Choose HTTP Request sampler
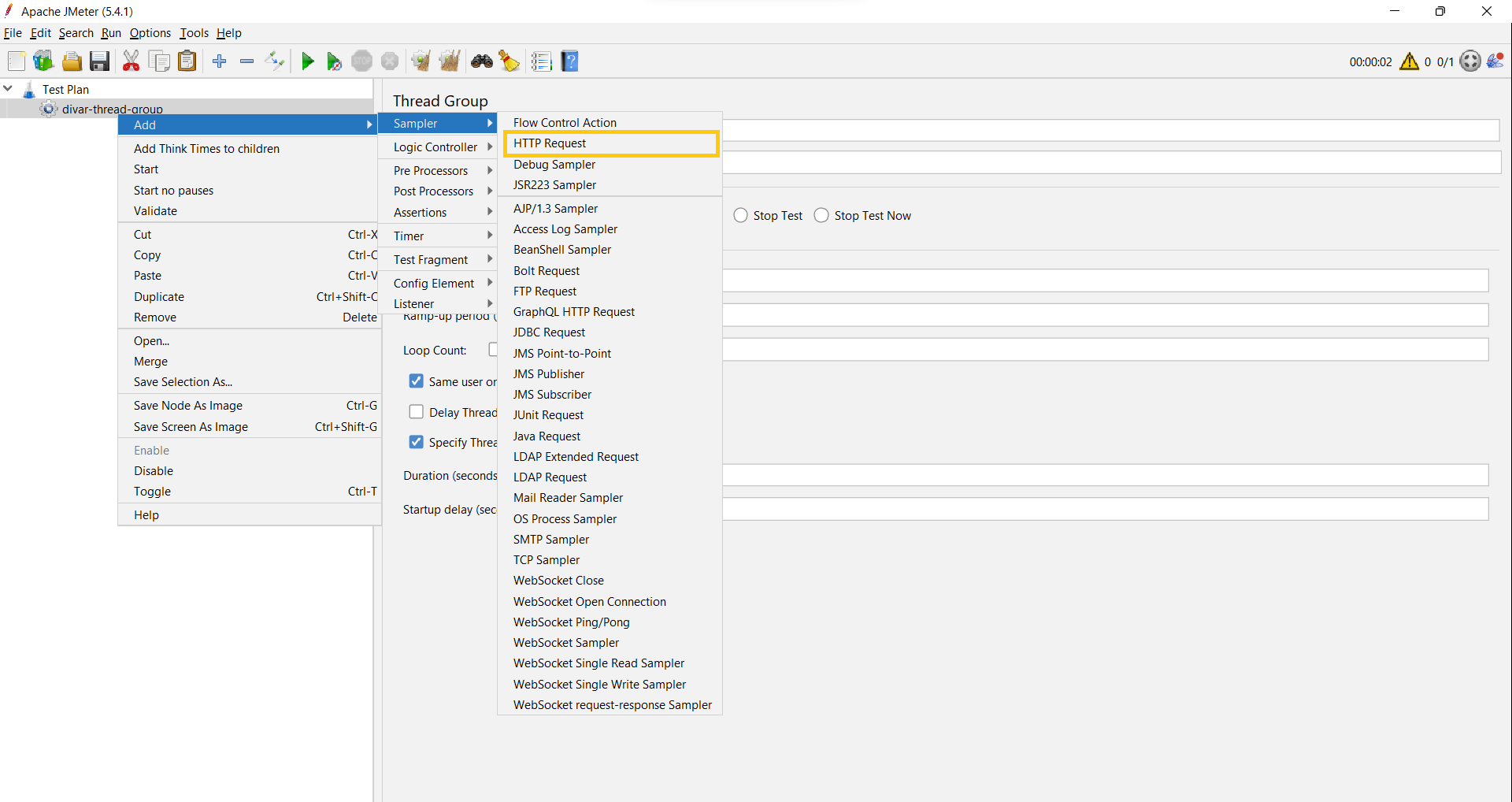This screenshot has width=1512, height=802. 610,143
